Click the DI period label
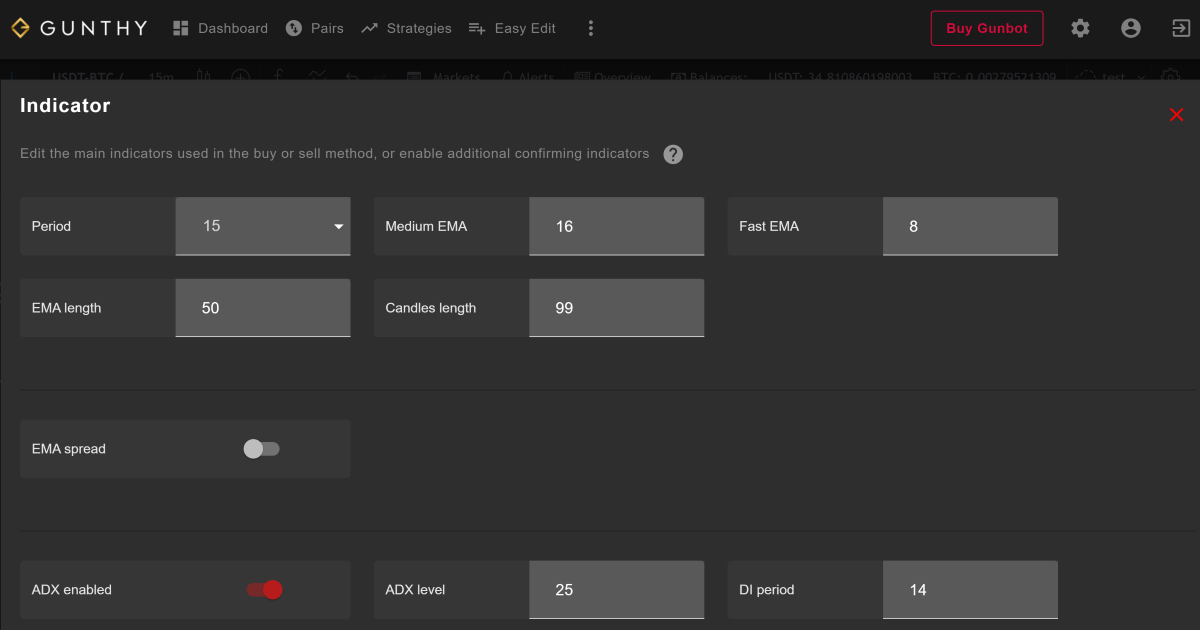This screenshot has width=1200, height=630. (766, 590)
